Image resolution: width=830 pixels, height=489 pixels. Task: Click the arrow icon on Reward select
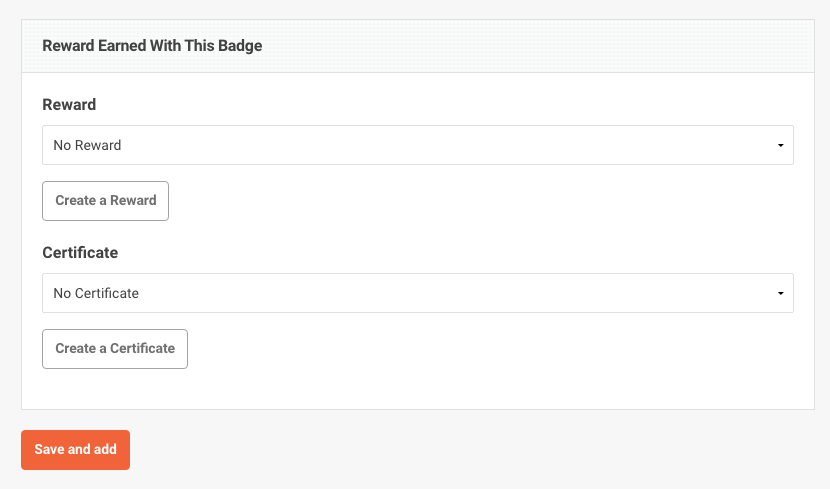[x=780, y=146]
